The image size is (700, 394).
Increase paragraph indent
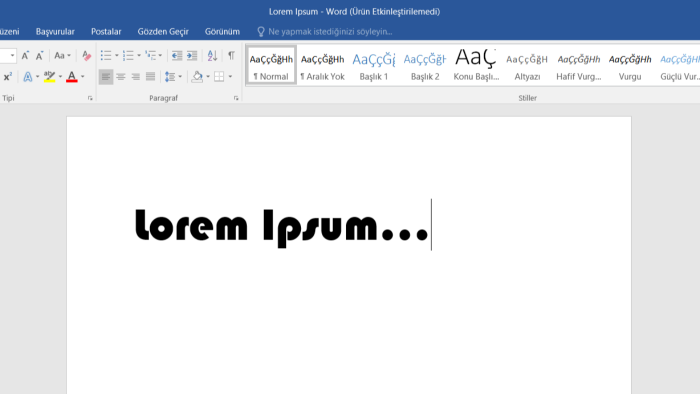[x=192, y=55]
